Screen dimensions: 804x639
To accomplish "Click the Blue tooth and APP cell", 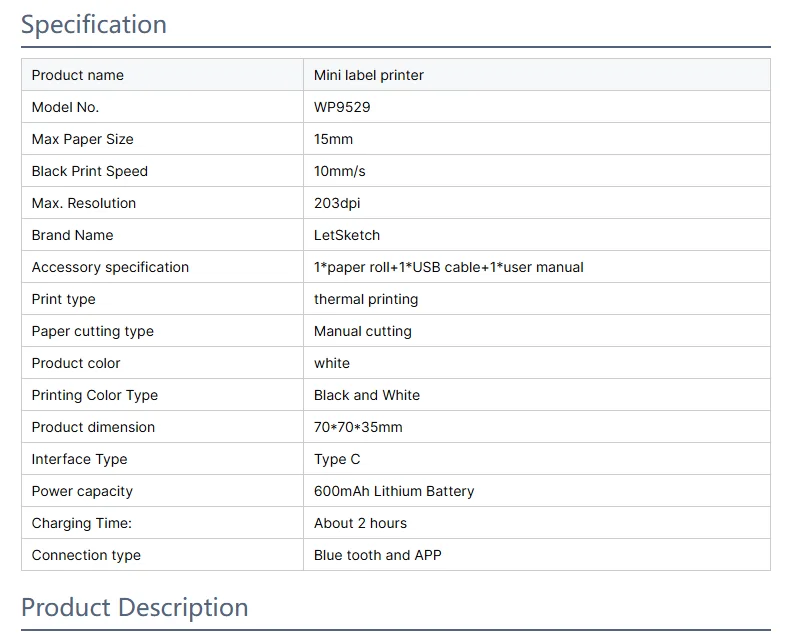I will point(537,555).
